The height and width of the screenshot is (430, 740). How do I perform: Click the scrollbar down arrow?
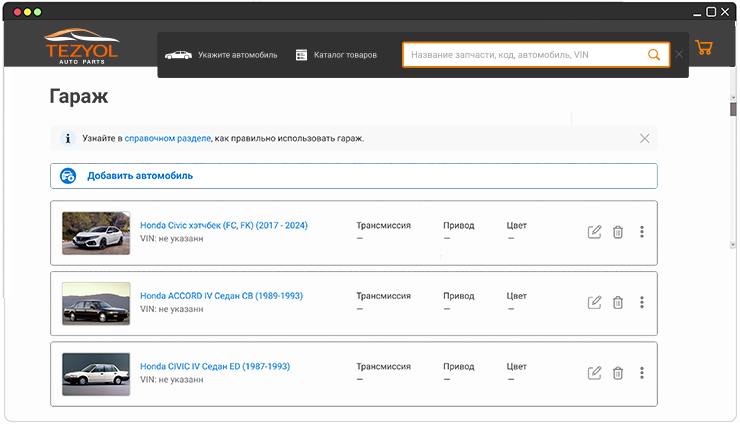733,245
